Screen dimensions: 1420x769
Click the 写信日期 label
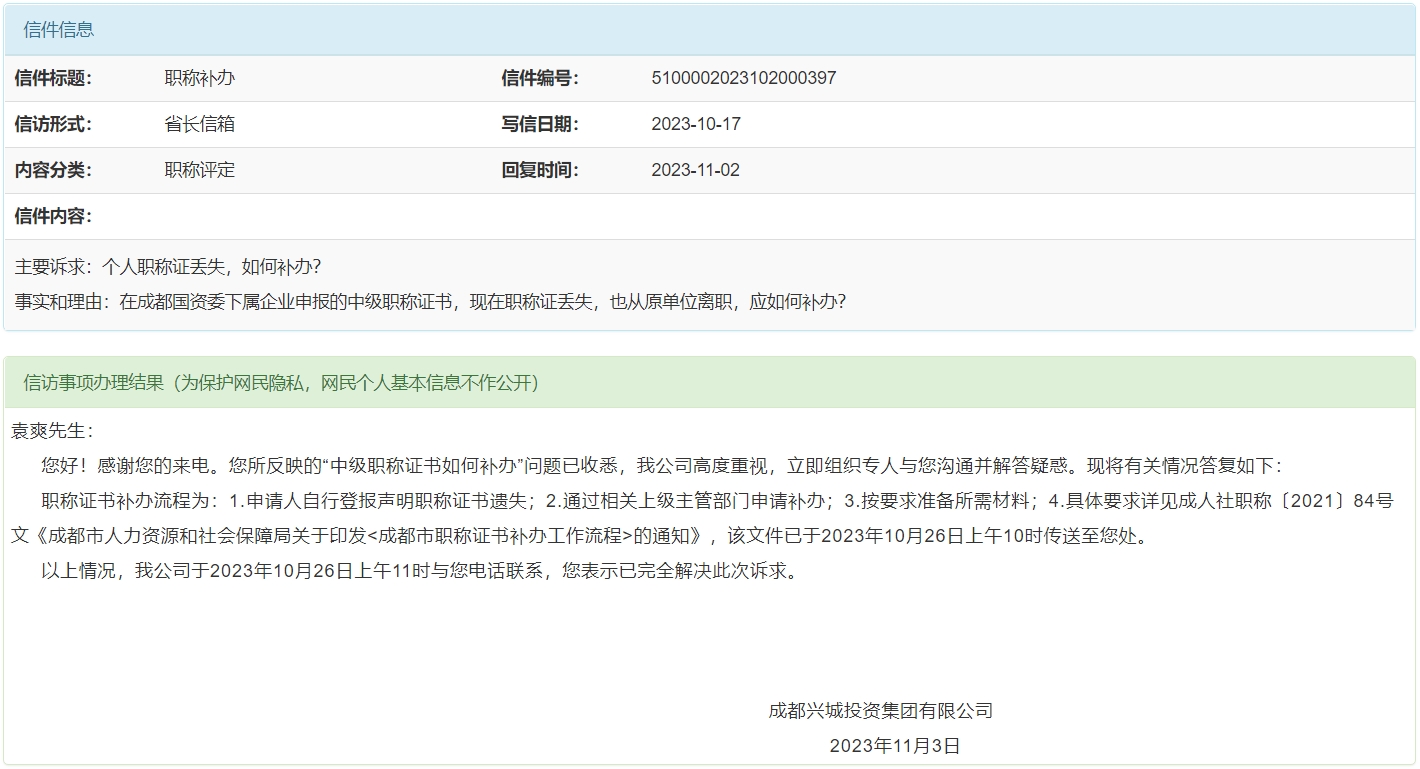540,124
